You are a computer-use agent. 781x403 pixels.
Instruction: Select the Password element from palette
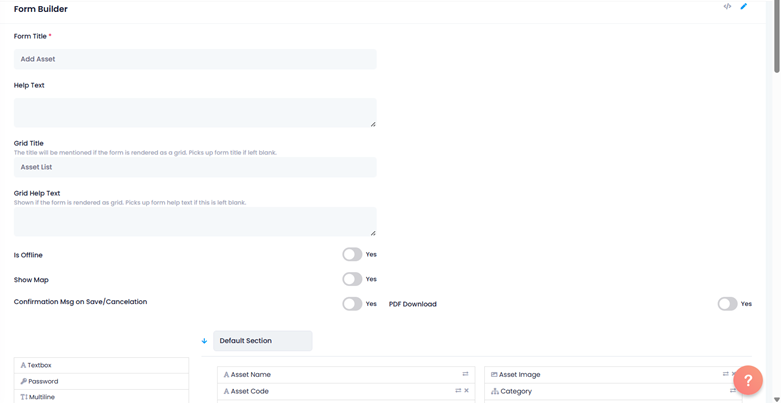tap(101, 382)
